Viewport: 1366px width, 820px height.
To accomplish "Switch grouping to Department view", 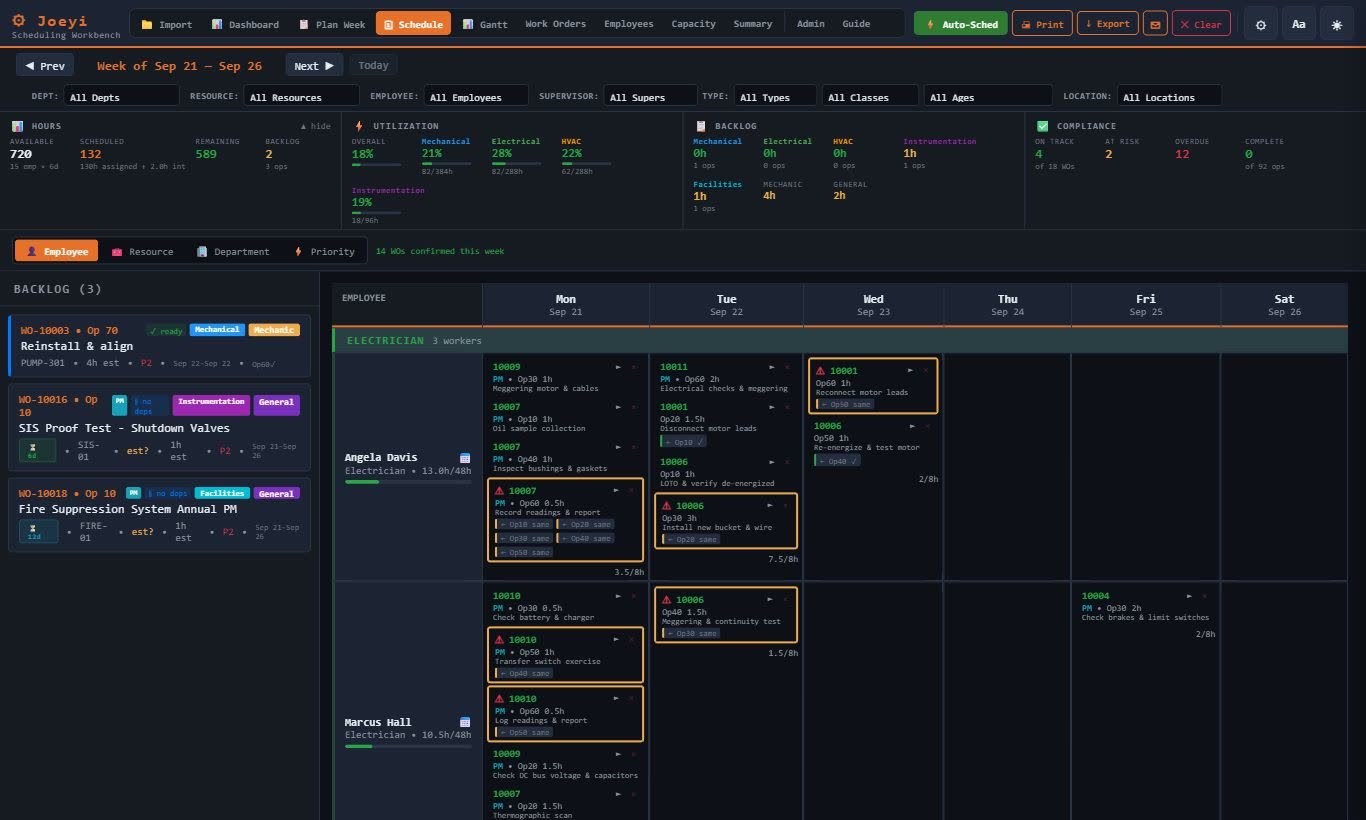I will click(233, 251).
